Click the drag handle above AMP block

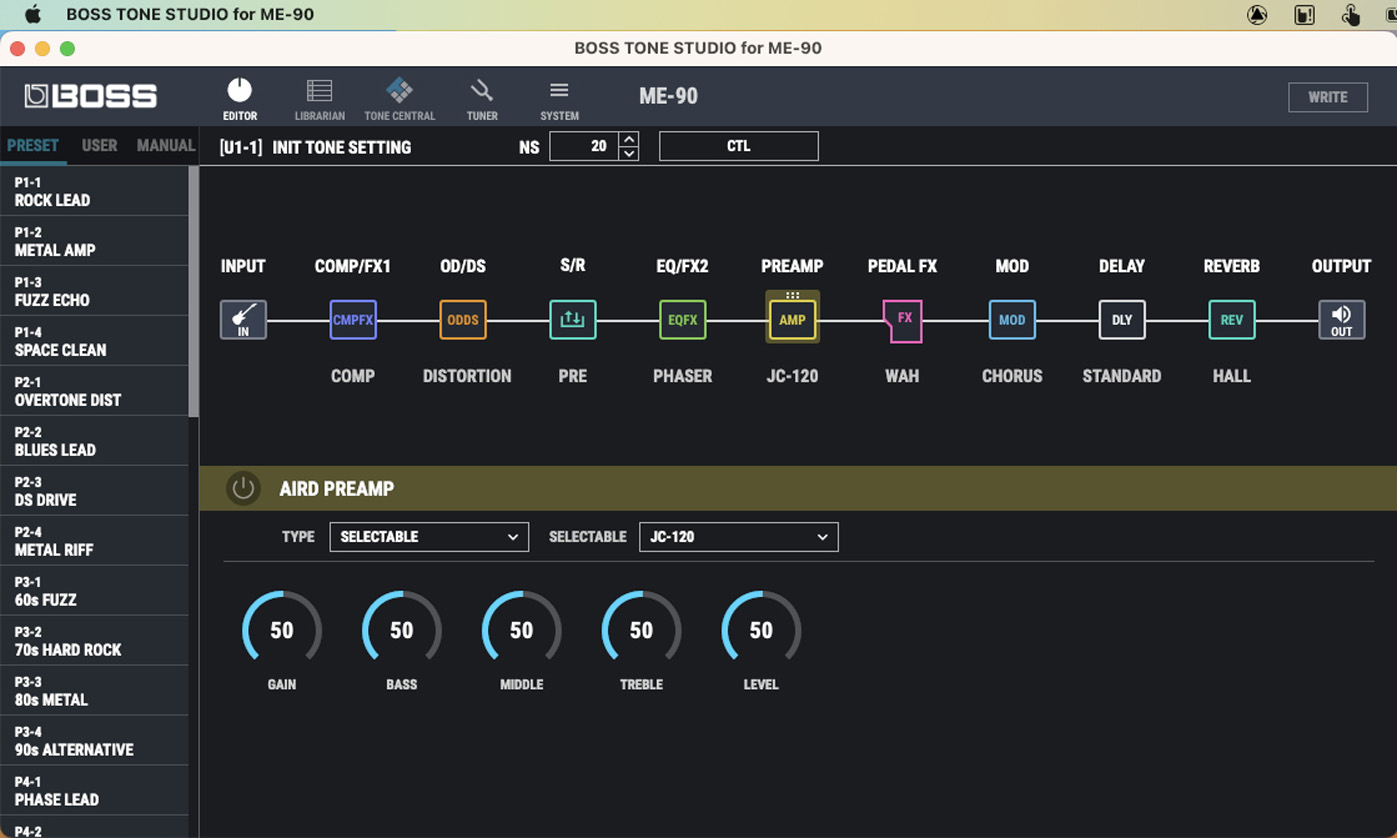click(x=792, y=295)
